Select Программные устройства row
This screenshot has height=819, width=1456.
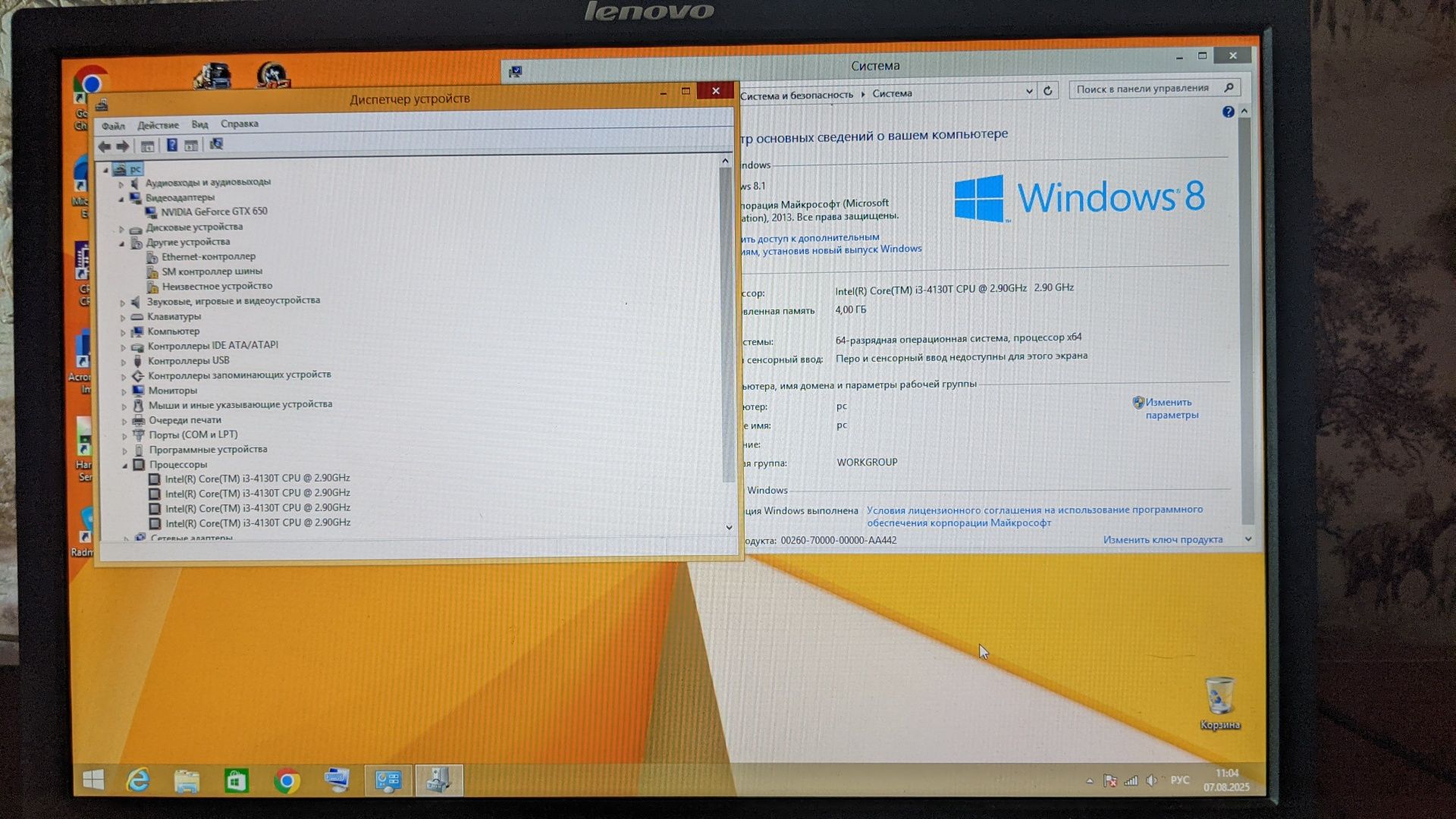tap(208, 450)
